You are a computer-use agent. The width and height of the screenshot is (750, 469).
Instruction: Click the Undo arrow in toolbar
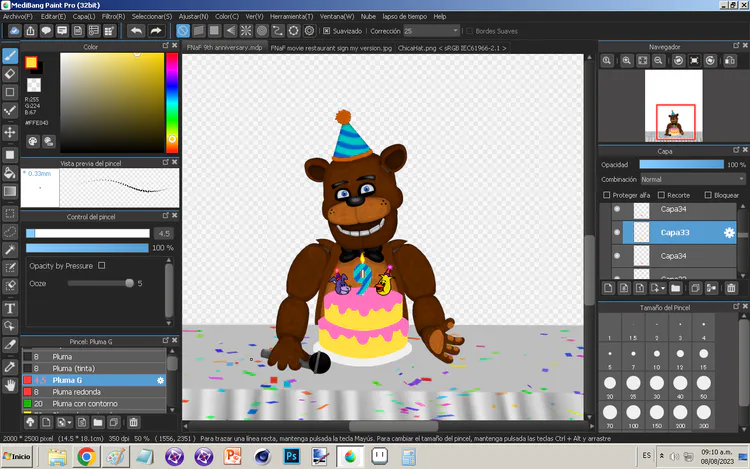tap(136, 31)
